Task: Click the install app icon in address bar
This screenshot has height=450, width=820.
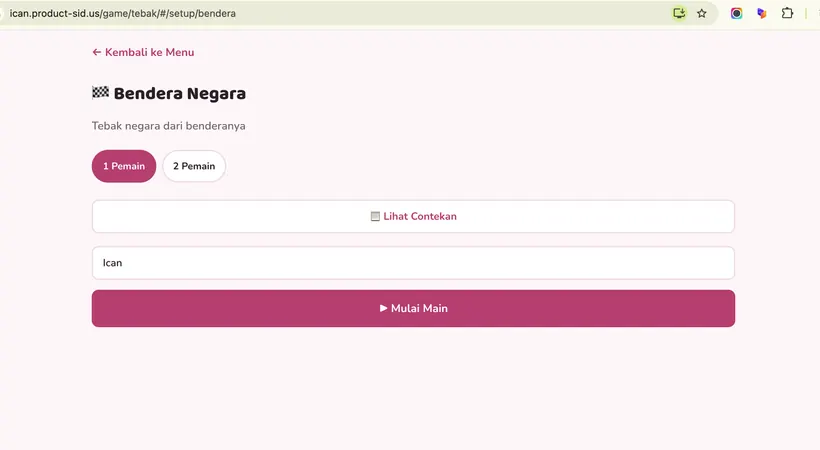Action: coord(679,14)
